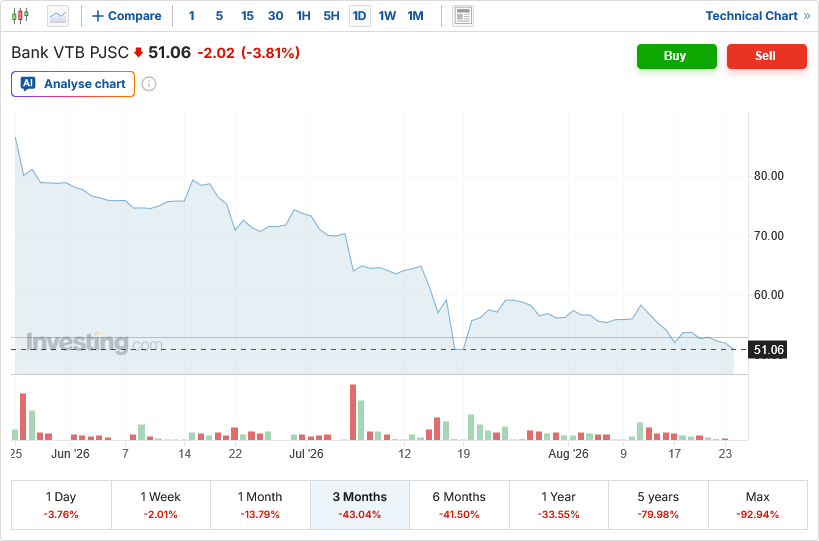The width and height of the screenshot is (819, 541).
Task: Click the tallest red volume bar
Action: coord(353,413)
